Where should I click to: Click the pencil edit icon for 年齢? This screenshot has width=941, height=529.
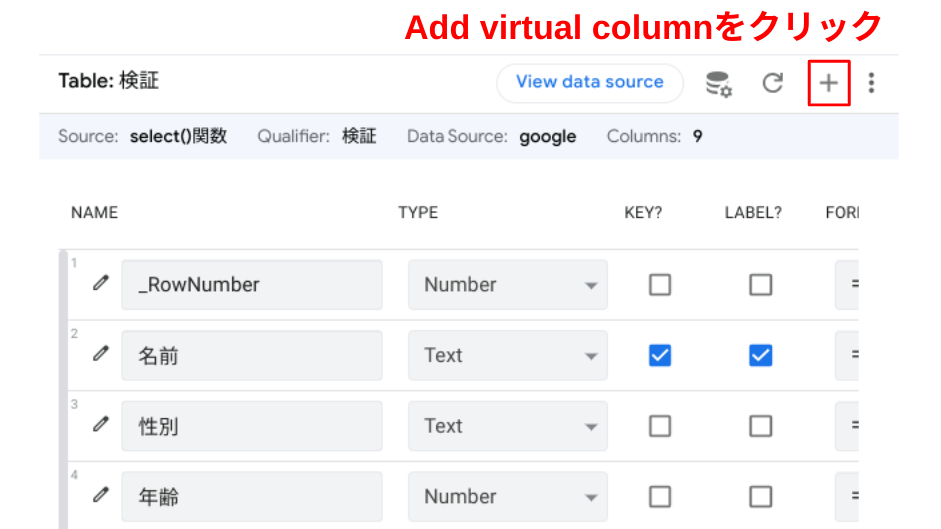pyautogui.click(x=100, y=496)
